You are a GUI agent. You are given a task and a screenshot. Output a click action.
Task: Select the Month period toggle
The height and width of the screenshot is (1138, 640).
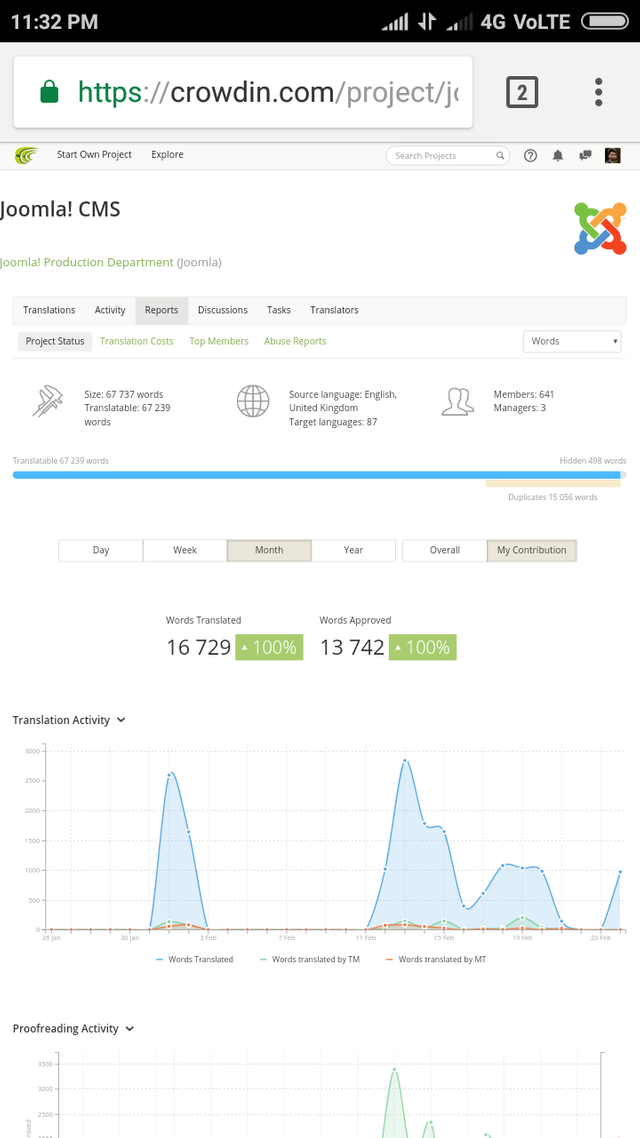(269, 550)
